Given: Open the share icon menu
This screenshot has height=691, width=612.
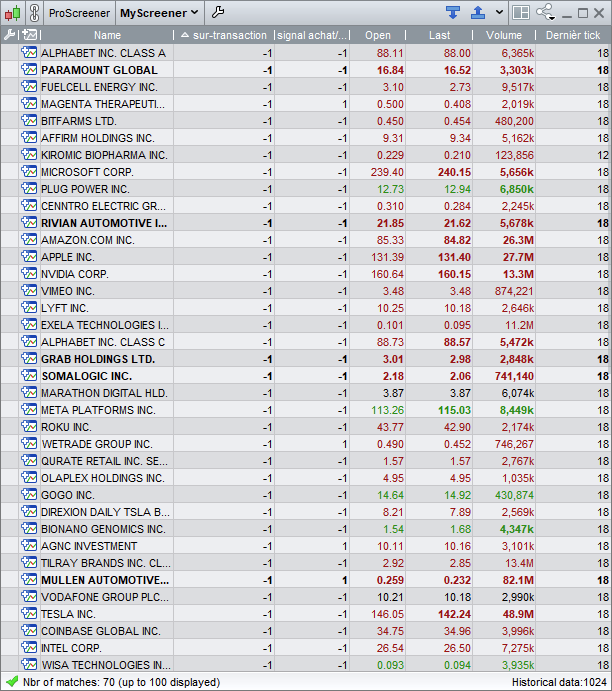Looking at the screenshot, I should (x=545, y=12).
